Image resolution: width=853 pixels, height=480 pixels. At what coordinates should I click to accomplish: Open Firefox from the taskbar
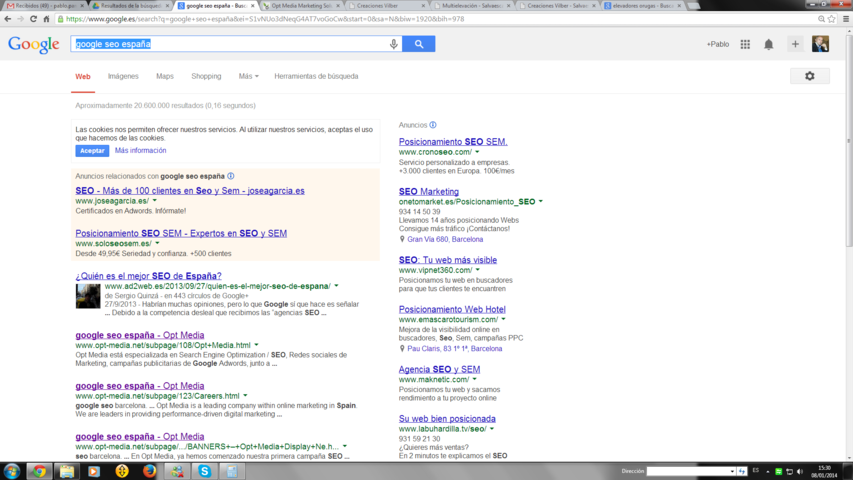click(149, 471)
